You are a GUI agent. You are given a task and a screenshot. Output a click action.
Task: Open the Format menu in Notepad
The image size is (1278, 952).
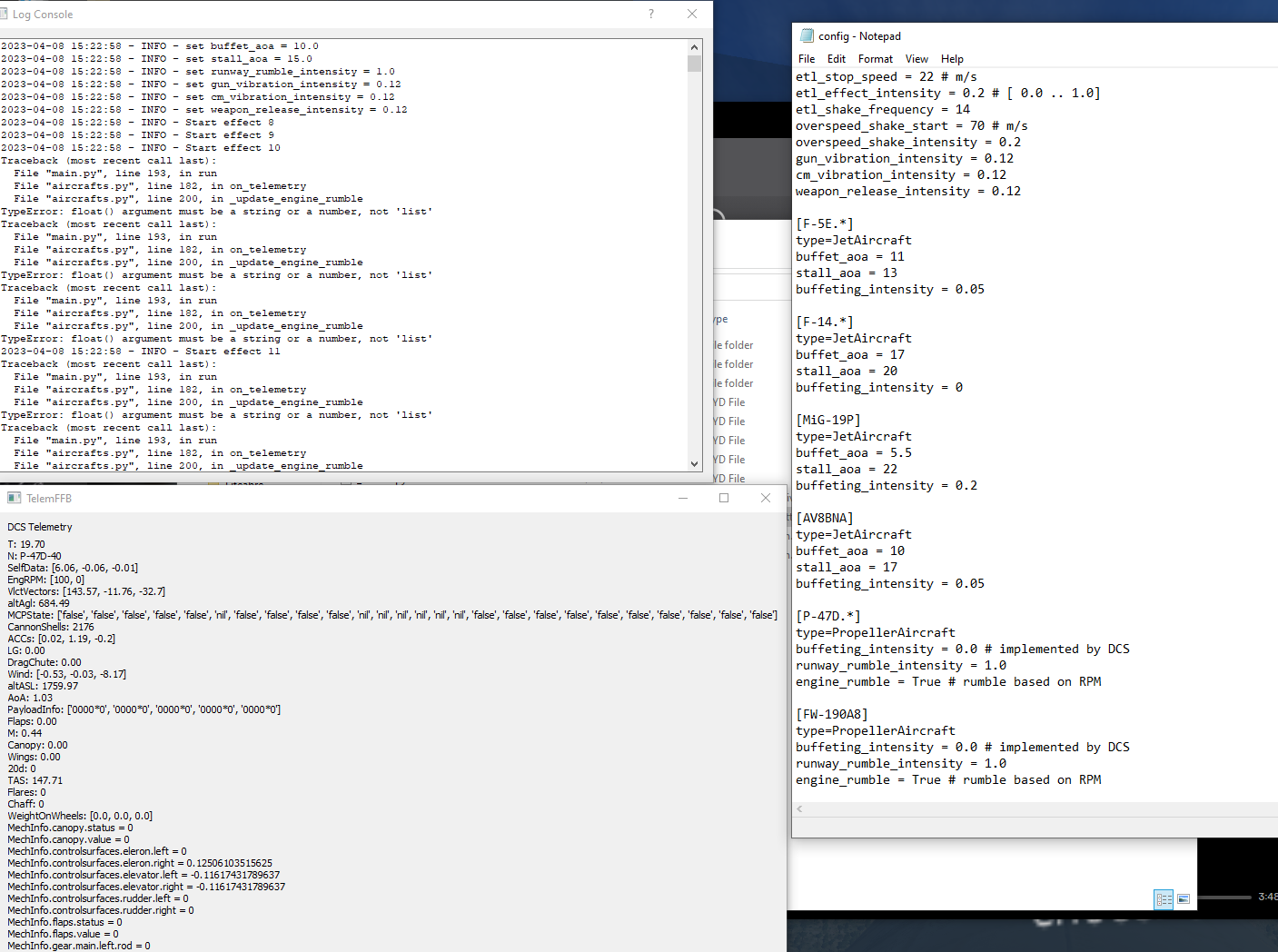point(876,59)
